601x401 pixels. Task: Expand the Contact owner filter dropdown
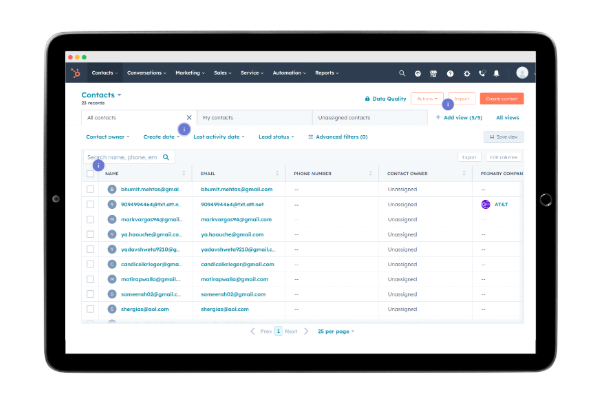tap(107, 136)
